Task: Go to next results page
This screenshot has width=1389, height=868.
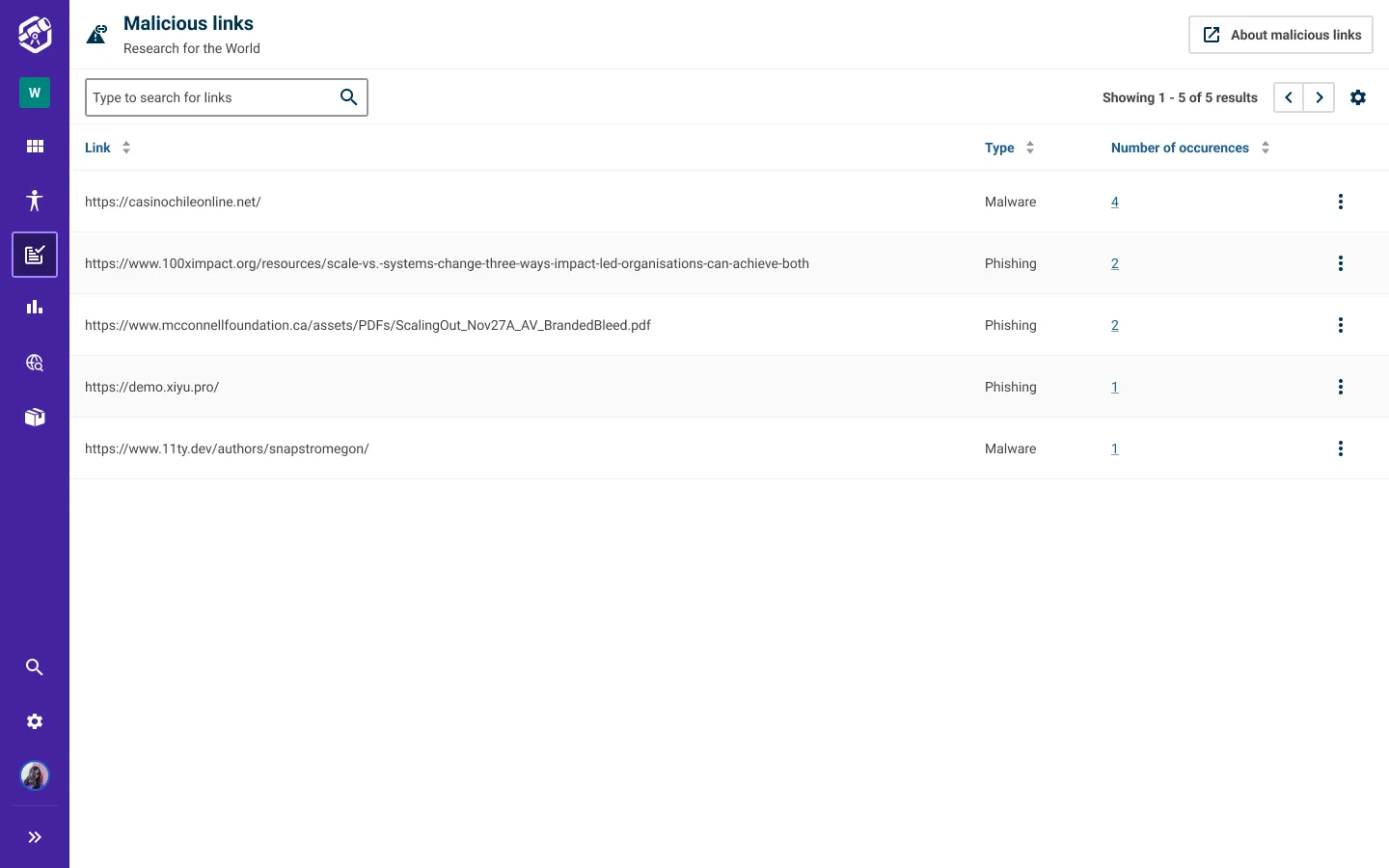Action: 1320,97
